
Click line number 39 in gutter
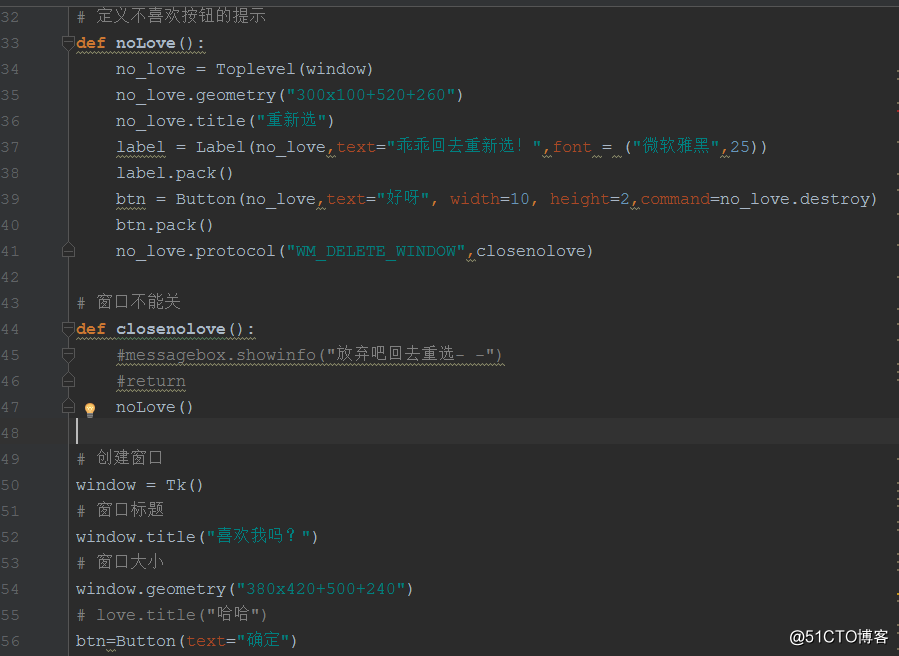pos(10,200)
